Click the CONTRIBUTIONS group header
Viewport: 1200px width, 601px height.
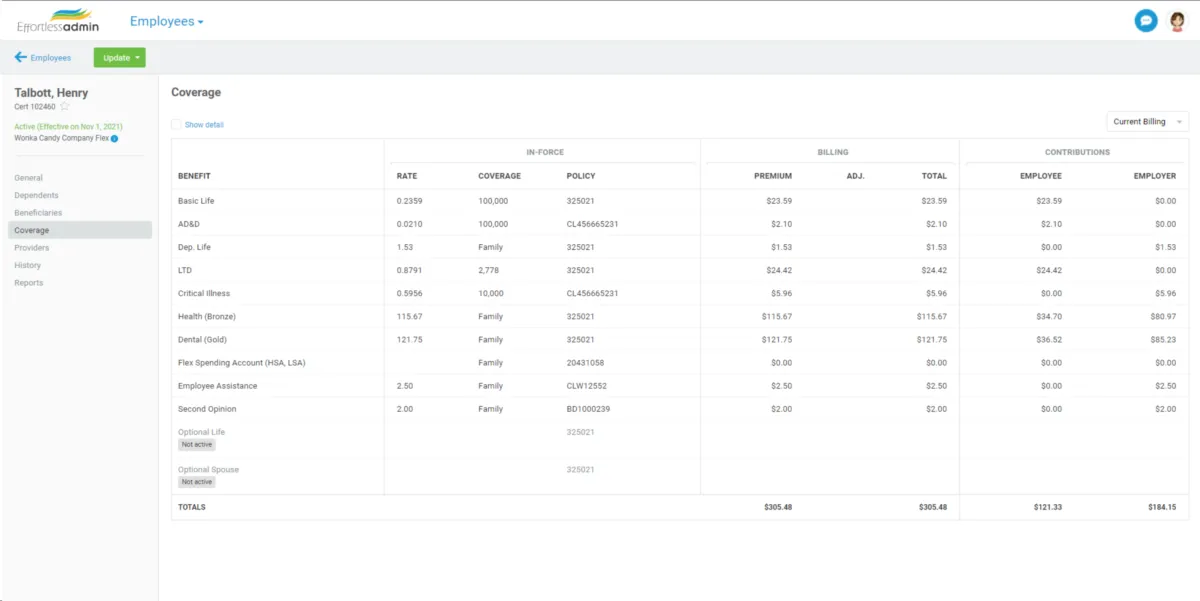coord(1077,152)
